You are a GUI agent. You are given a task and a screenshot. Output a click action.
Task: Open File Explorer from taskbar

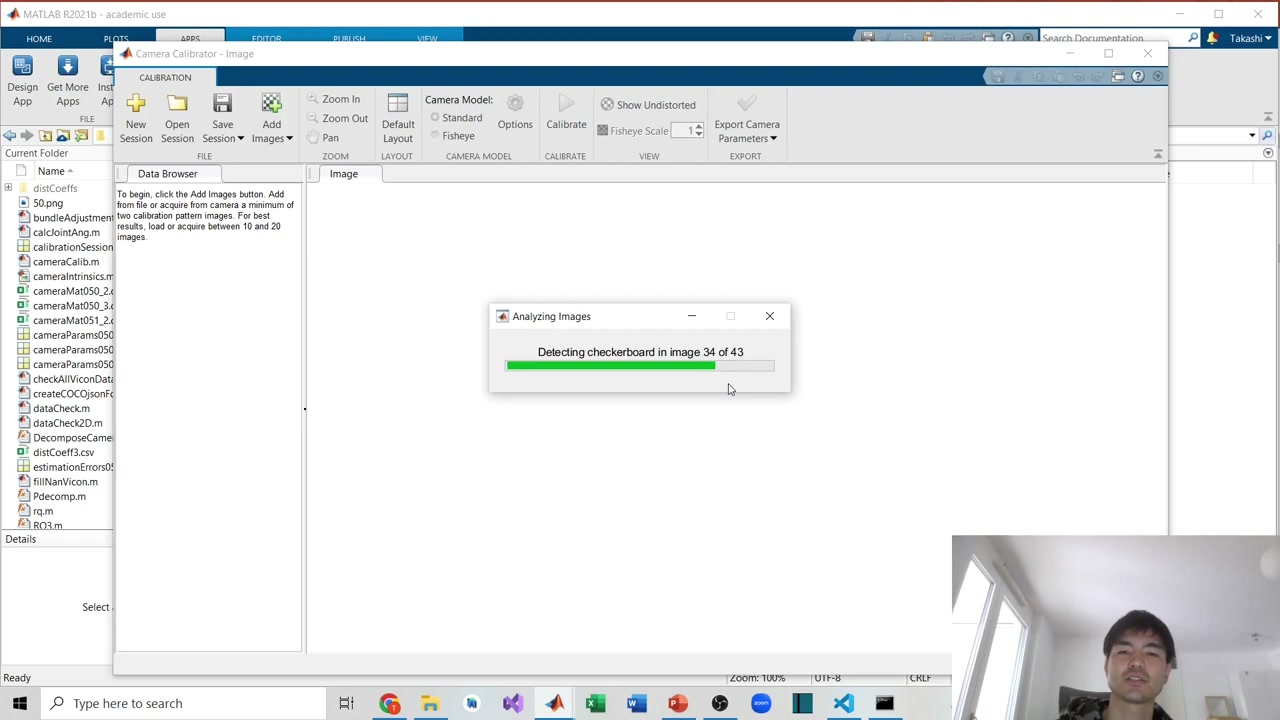(x=430, y=703)
